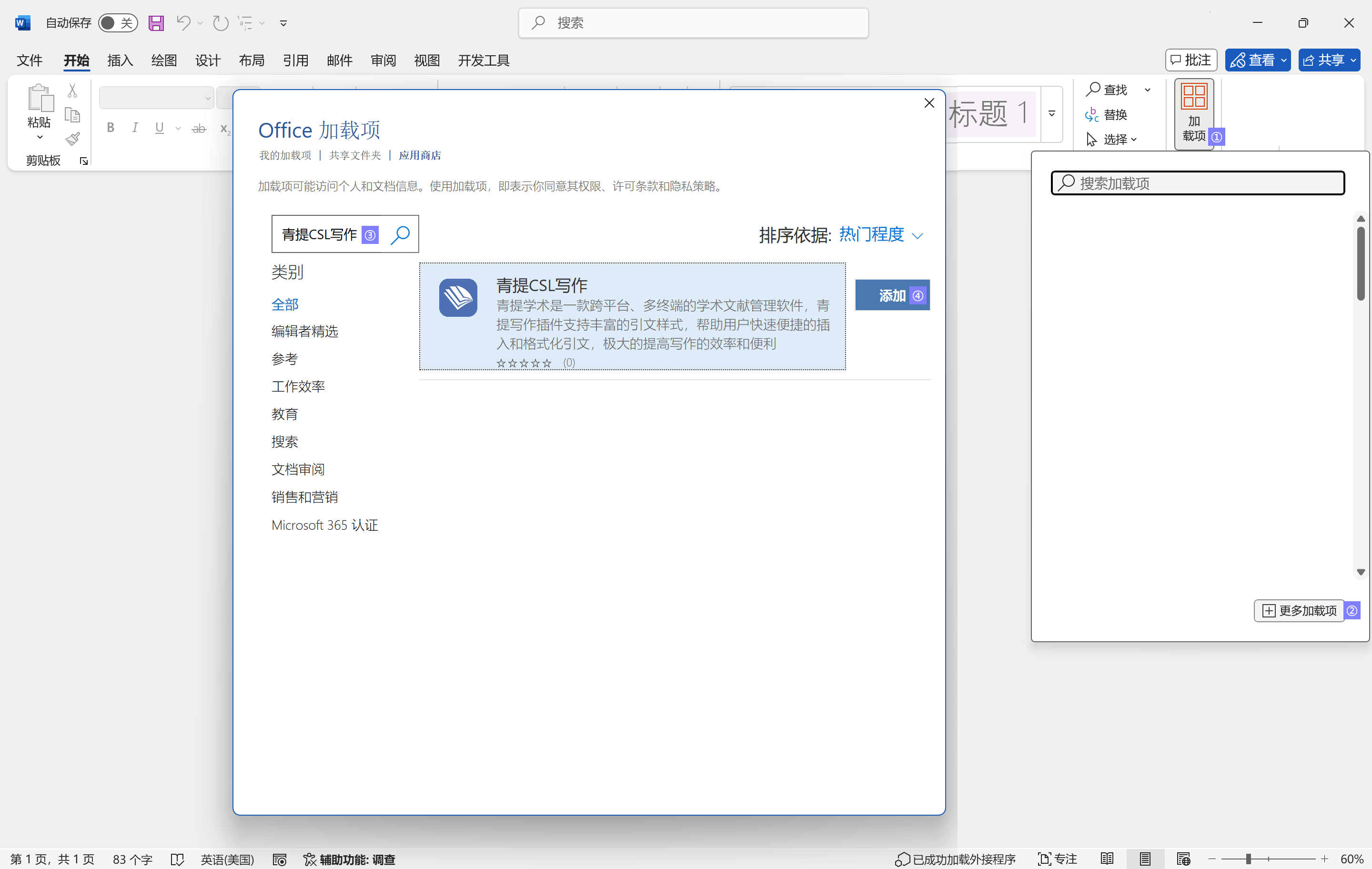Image resolution: width=1372 pixels, height=869 pixels.
Task: Click the 青提CSL写作 app logo
Action: [458, 297]
